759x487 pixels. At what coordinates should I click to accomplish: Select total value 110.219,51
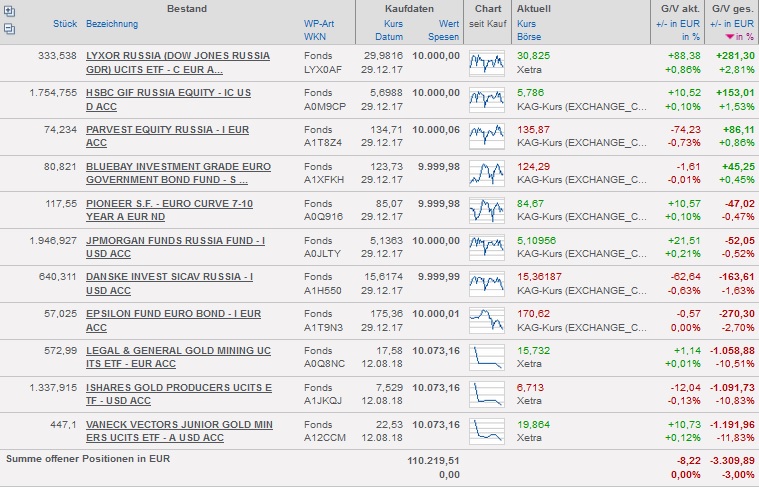(433, 461)
